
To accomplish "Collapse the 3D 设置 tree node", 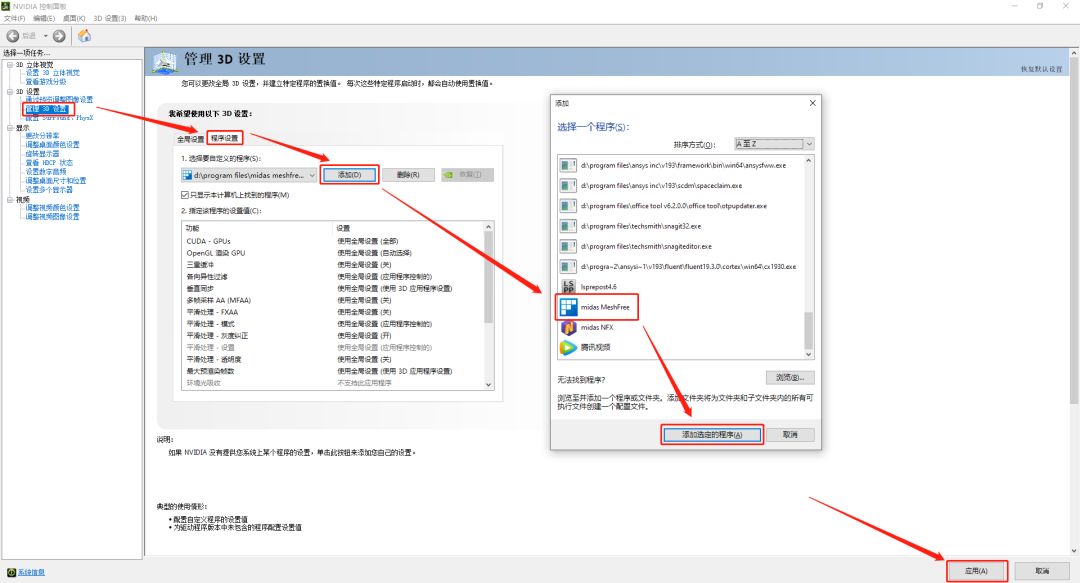I will (x=10, y=92).
